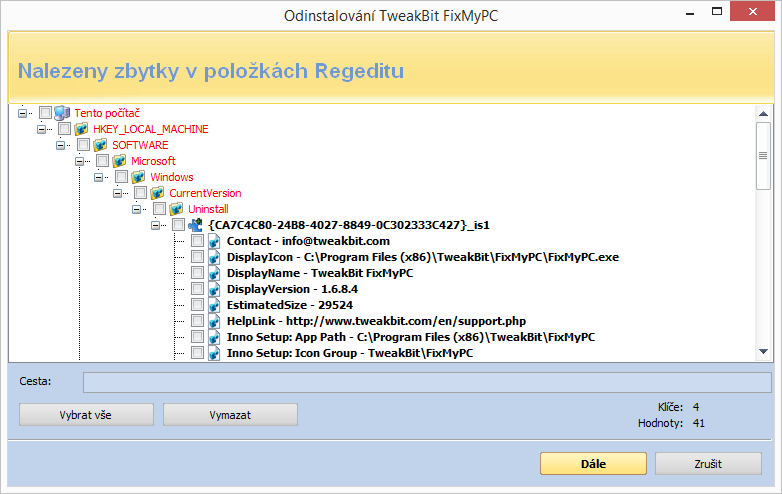The image size is (782, 494).
Task: Cancel with the Zrušit button
Action: click(x=708, y=464)
